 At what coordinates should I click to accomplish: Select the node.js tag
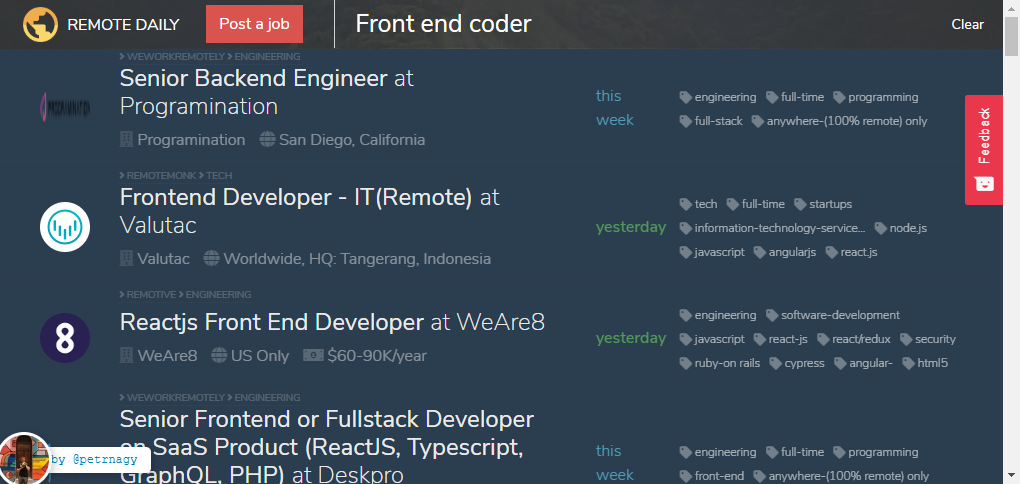coord(908,228)
